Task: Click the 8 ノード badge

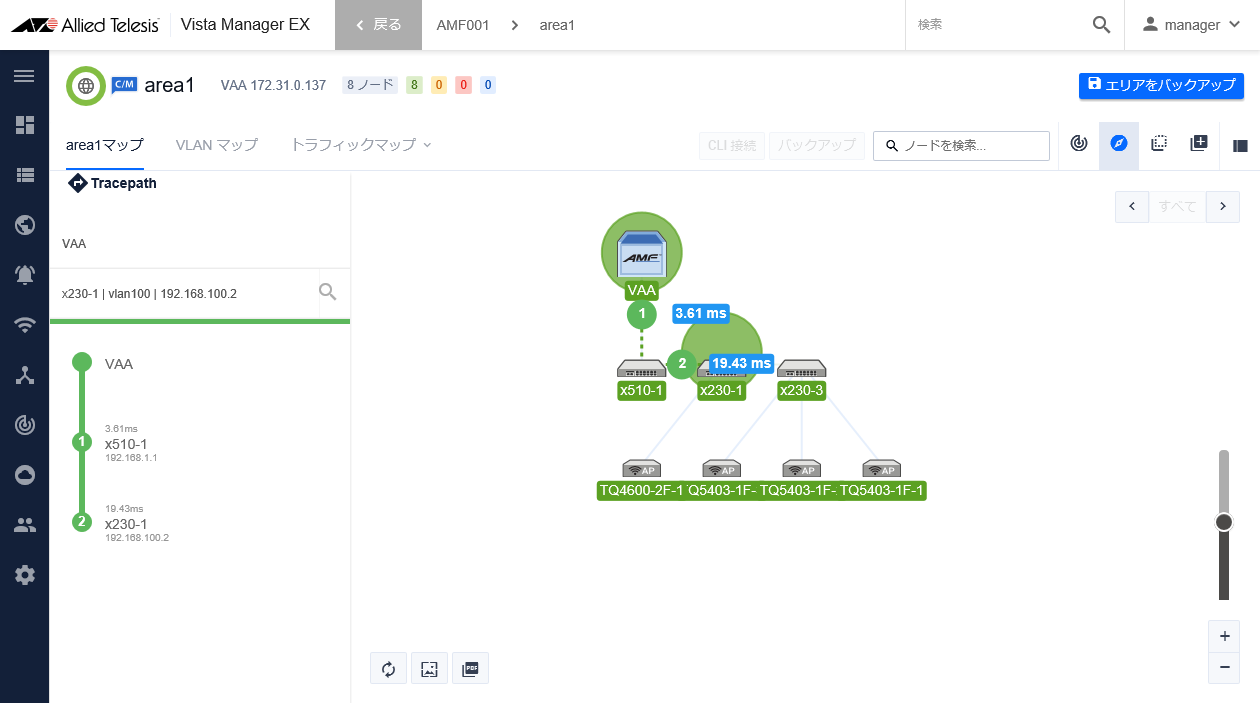Action: point(370,85)
